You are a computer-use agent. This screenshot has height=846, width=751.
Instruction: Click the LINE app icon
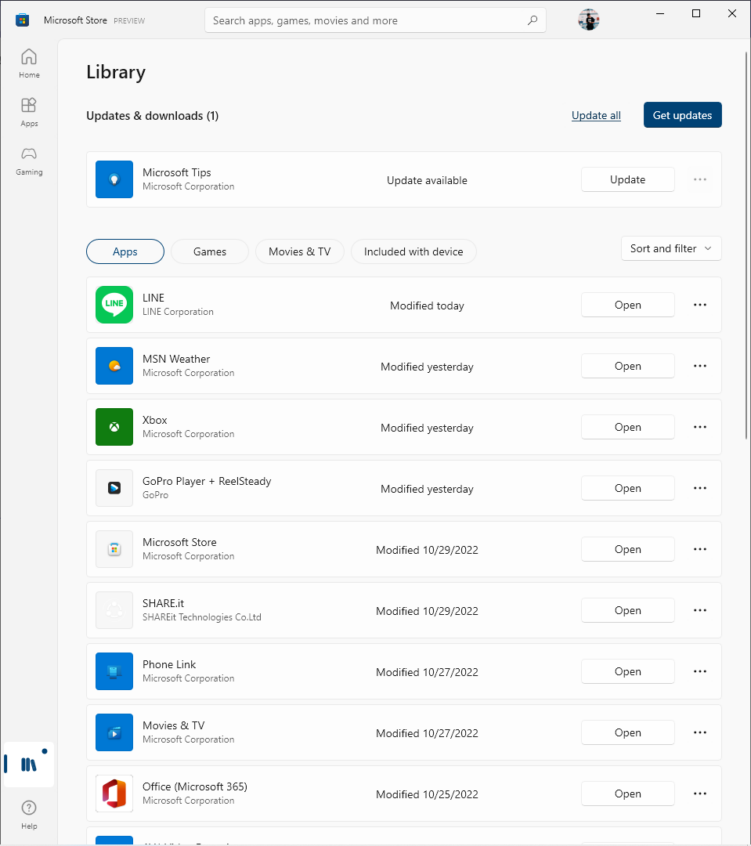(114, 305)
